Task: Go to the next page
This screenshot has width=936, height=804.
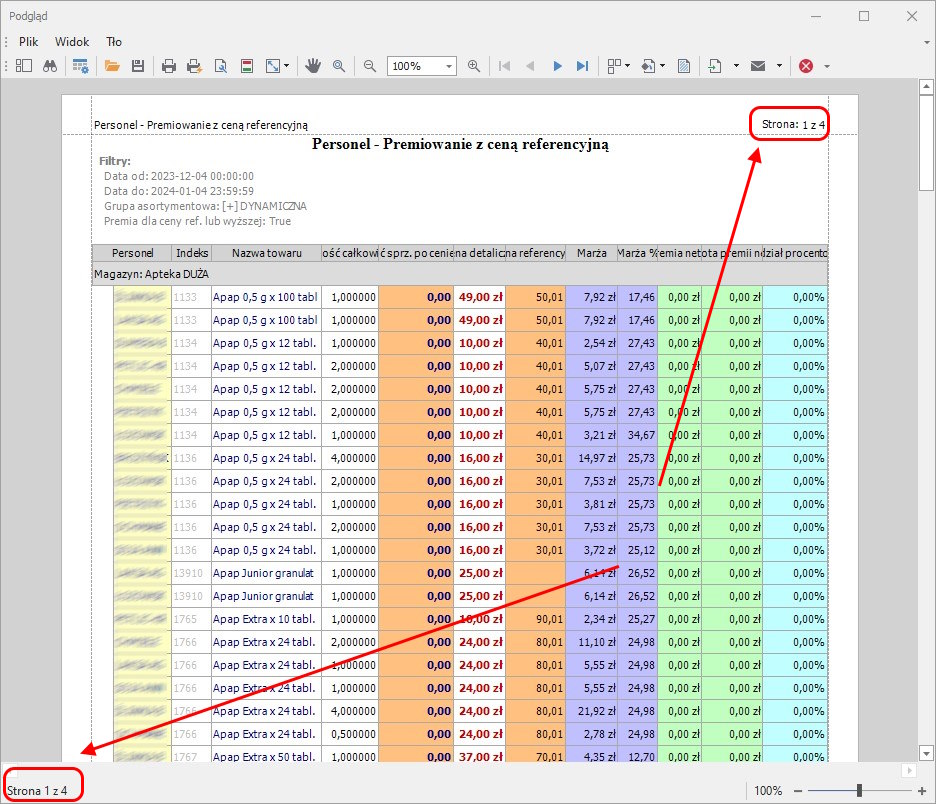Action: (x=557, y=66)
